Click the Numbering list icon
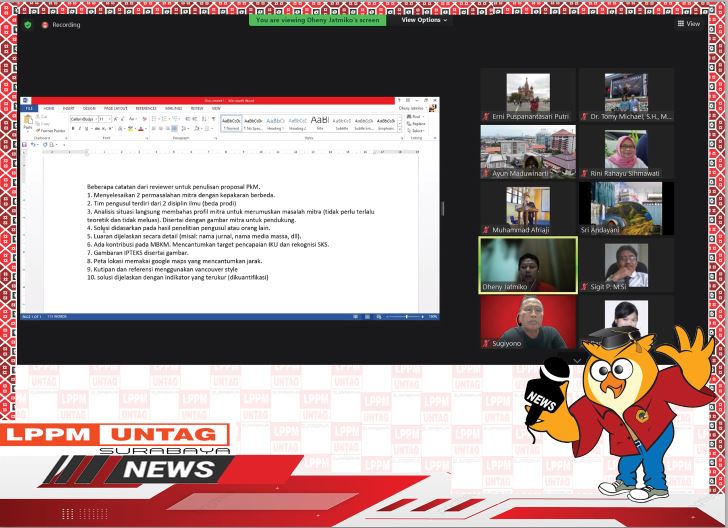This screenshot has height=528, width=728. coord(164,119)
